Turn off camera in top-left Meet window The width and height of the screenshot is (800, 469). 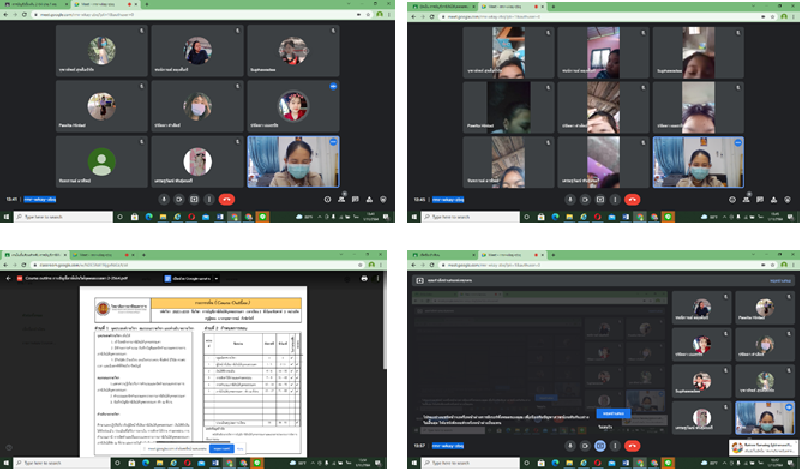(x=178, y=199)
